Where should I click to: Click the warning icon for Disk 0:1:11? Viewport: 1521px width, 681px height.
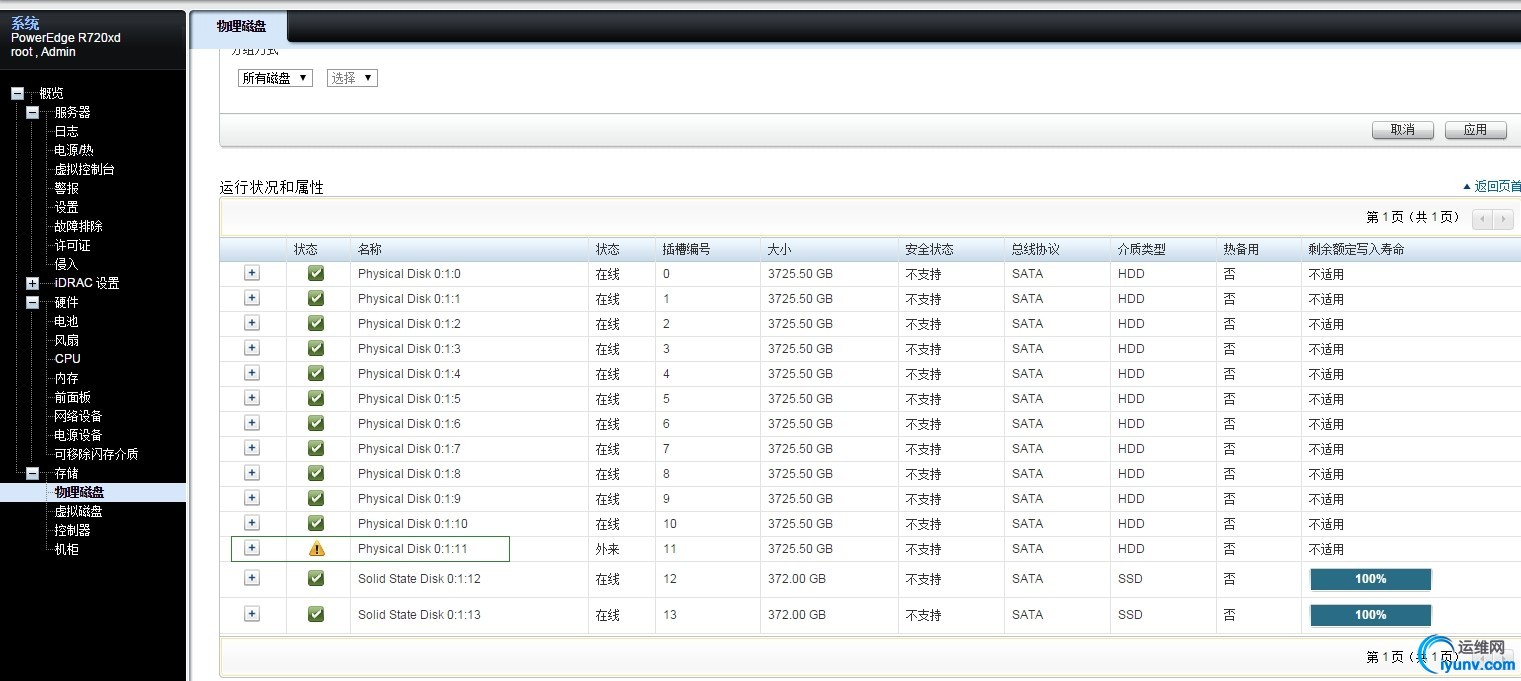click(317, 548)
